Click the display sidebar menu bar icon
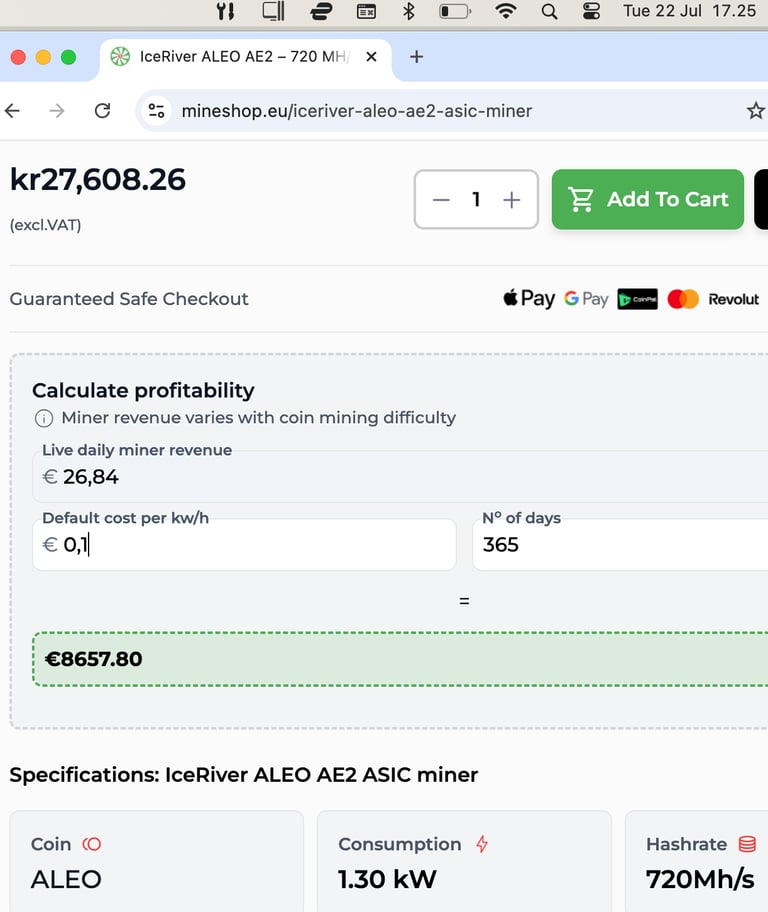 pyautogui.click(x=273, y=11)
